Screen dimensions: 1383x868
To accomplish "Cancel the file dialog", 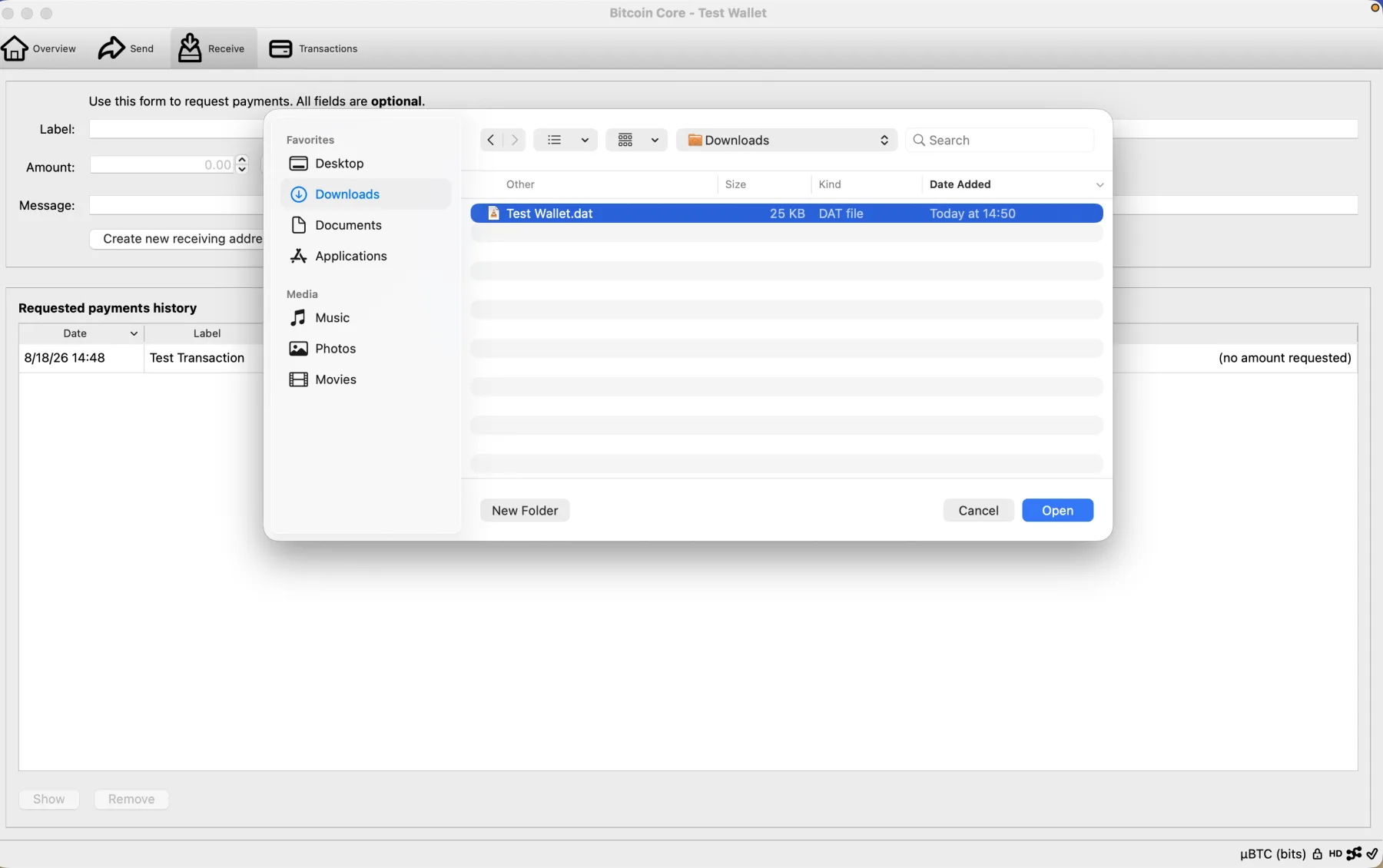I will (978, 511).
